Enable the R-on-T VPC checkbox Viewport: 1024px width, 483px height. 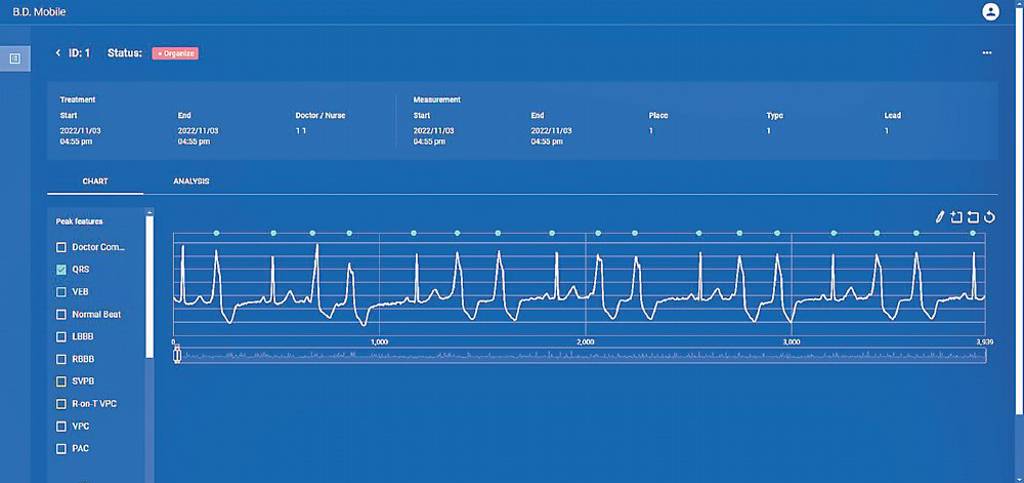61,404
